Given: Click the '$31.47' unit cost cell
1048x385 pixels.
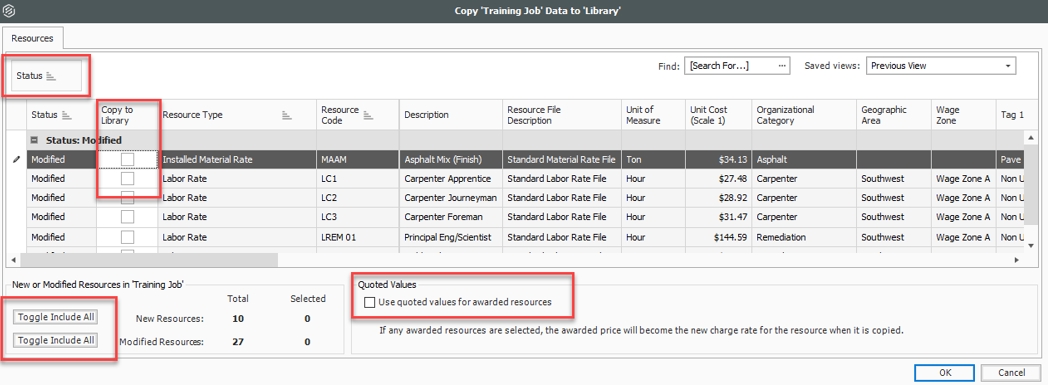Looking at the screenshot, I should pos(718,217).
